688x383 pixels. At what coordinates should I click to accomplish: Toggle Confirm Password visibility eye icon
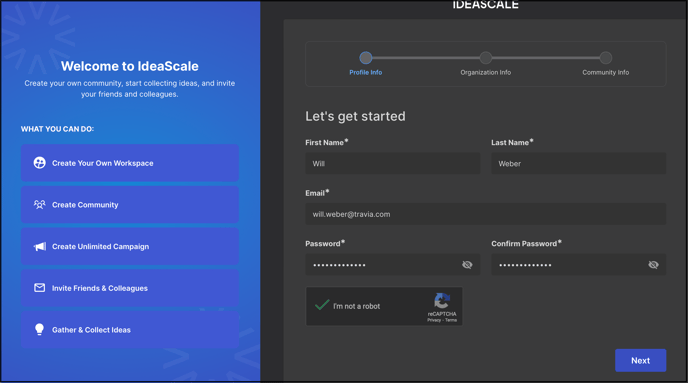(x=653, y=265)
